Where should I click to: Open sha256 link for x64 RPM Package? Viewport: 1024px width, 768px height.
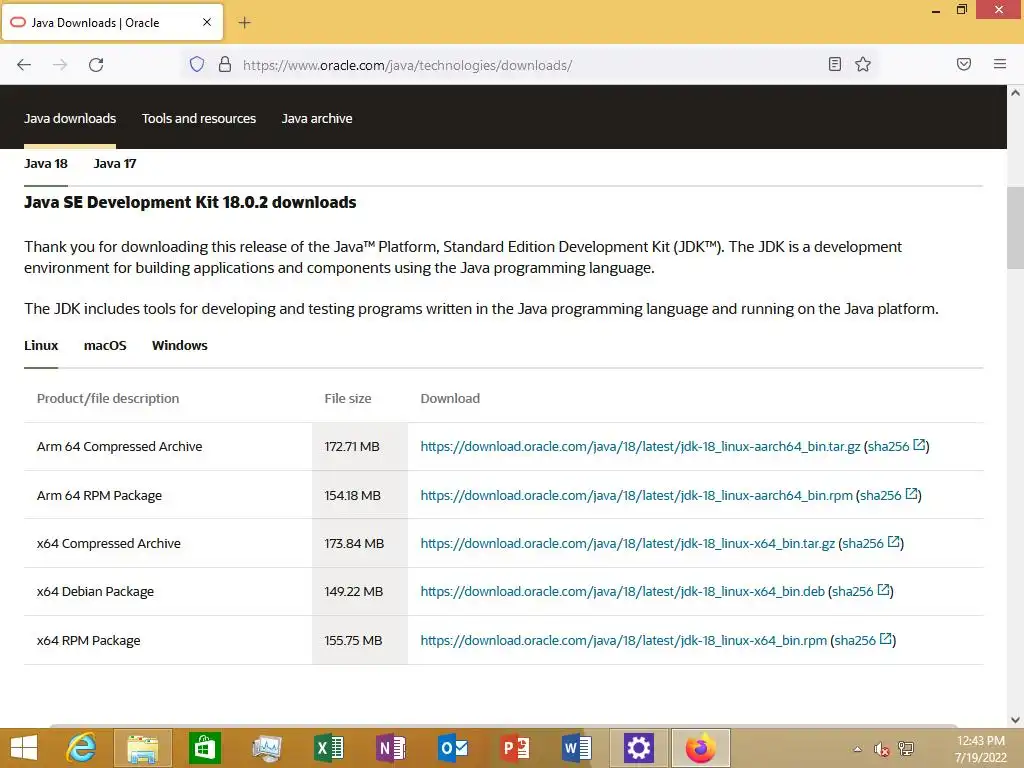tap(863, 640)
